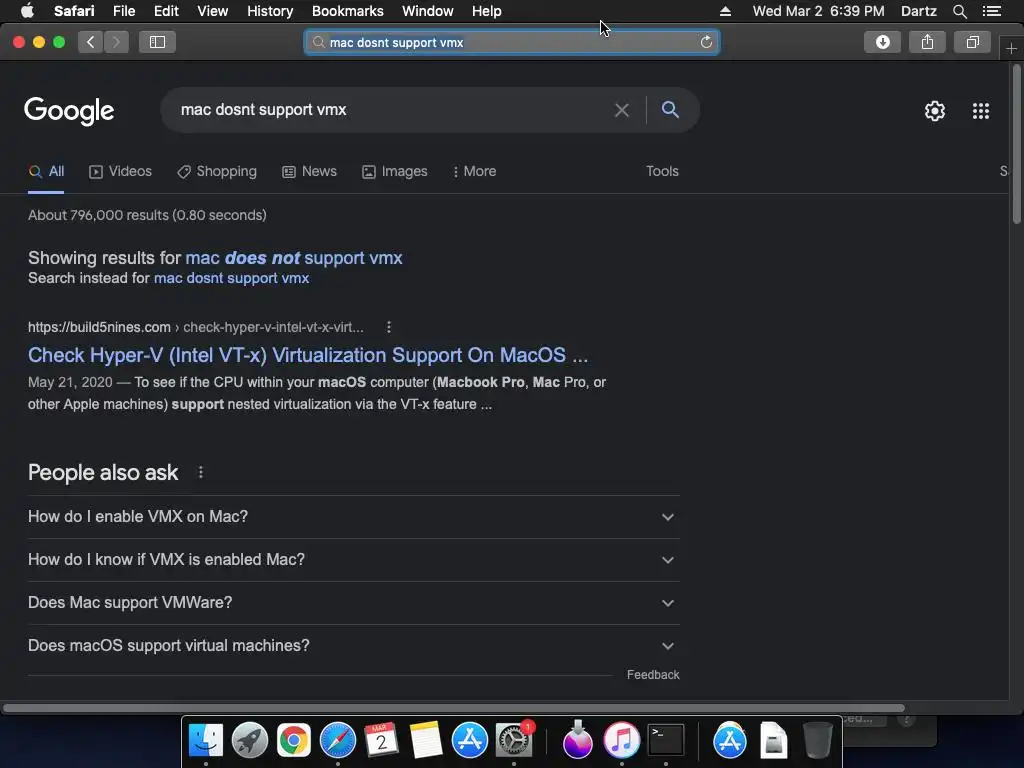
Task: Switch to the Images tab
Action: click(394, 171)
